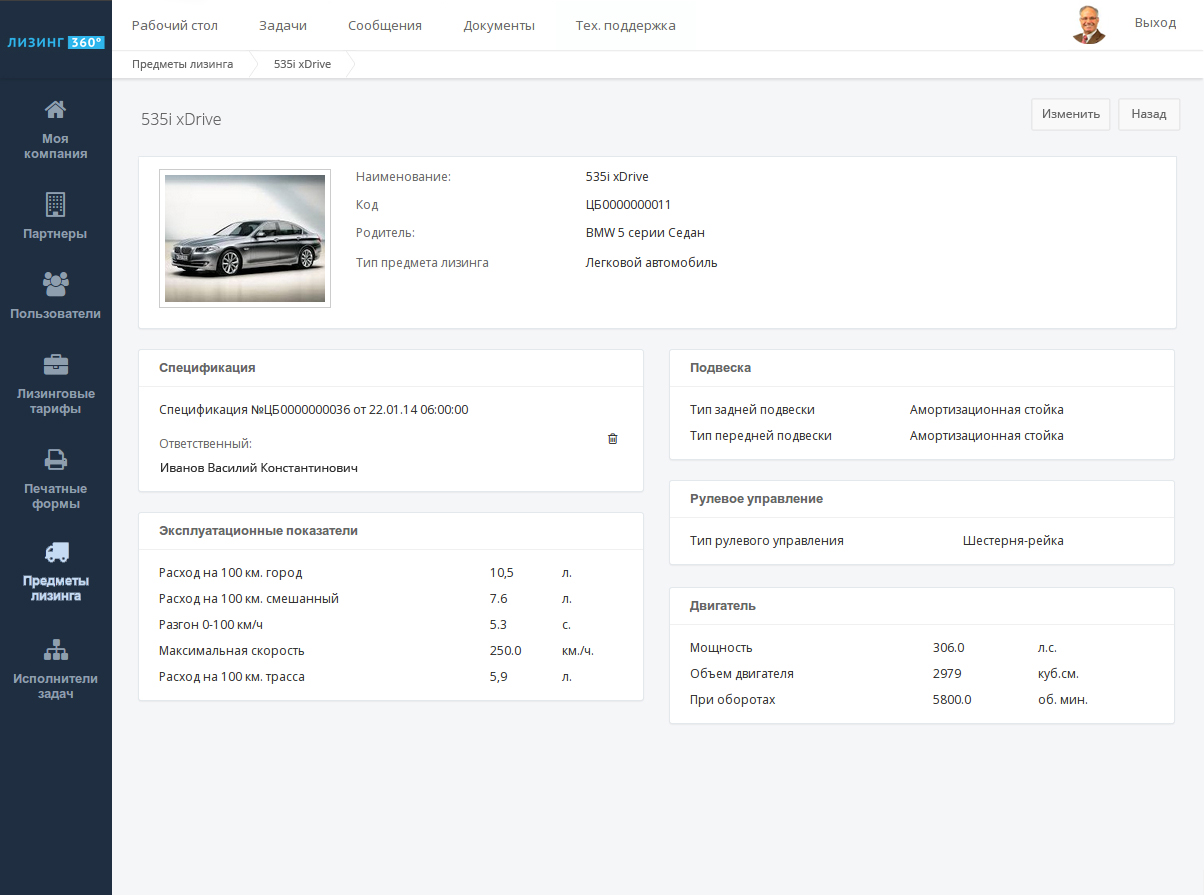Click the code ЦБ0000000011 value
The width and height of the screenshot is (1204, 895).
(x=628, y=204)
